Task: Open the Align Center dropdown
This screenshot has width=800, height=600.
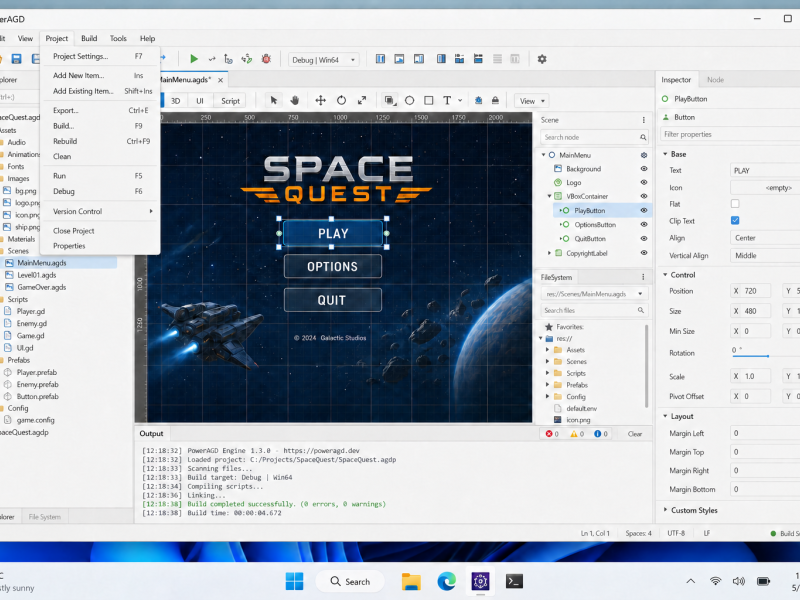Action: pos(765,238)
